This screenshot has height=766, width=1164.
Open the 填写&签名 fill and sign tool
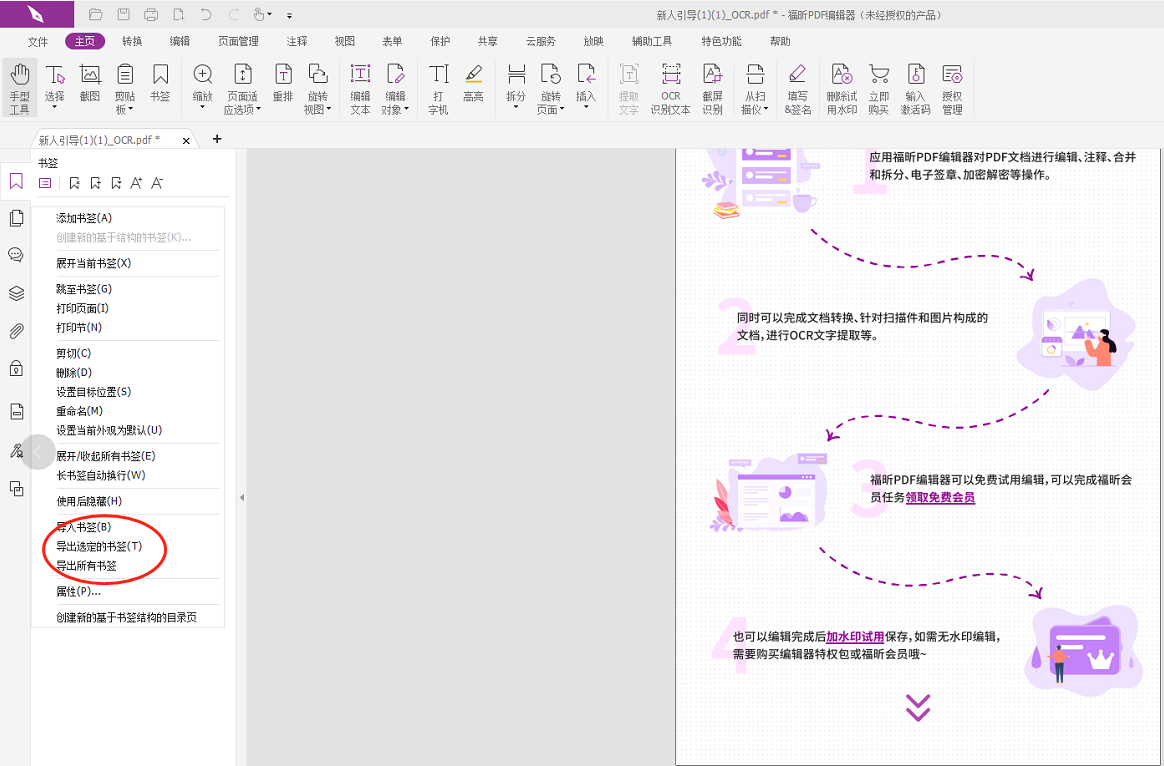point(797,87)
